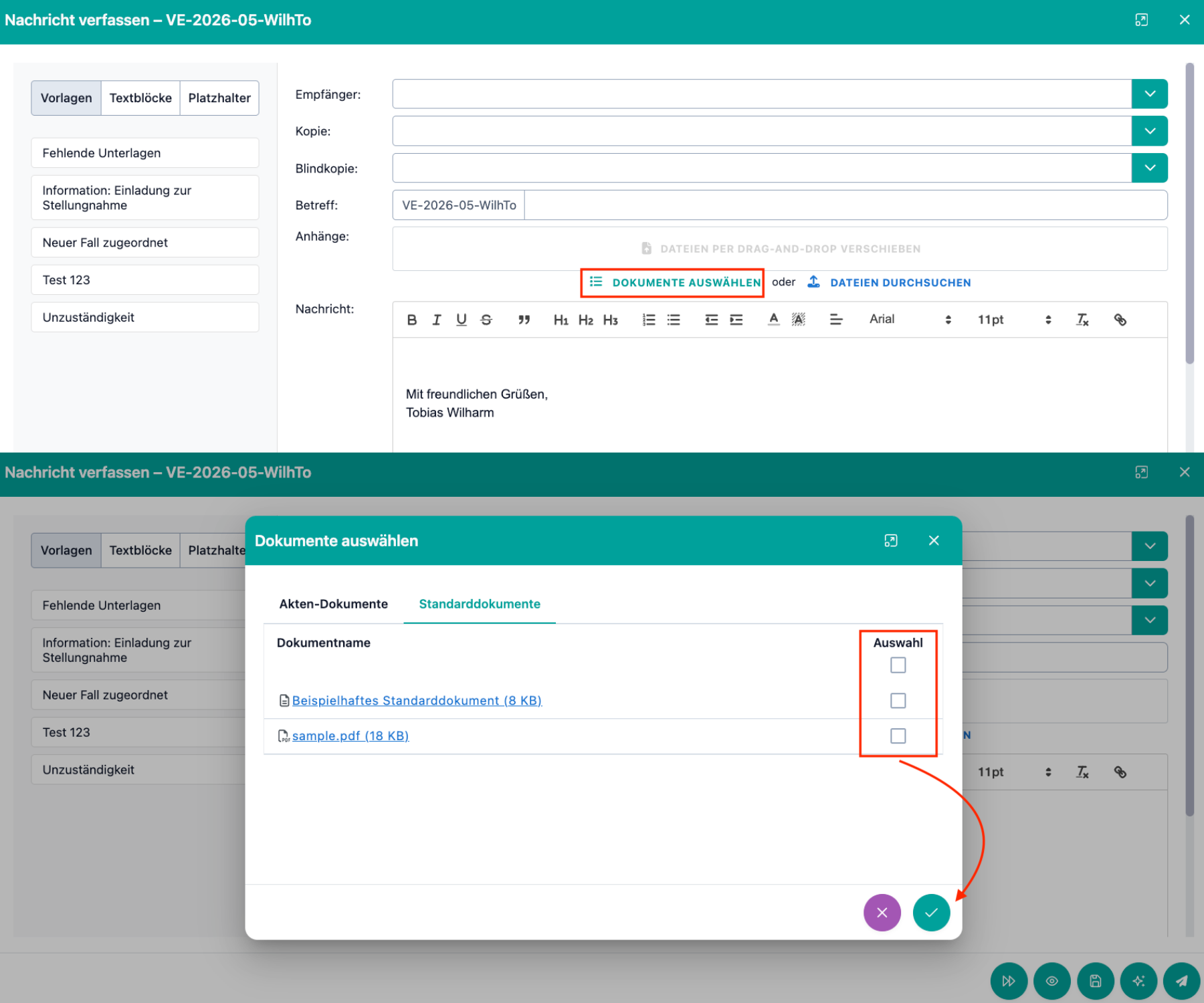Click the save diskette button
1204x1003 pixels.
click(1096, 981)
